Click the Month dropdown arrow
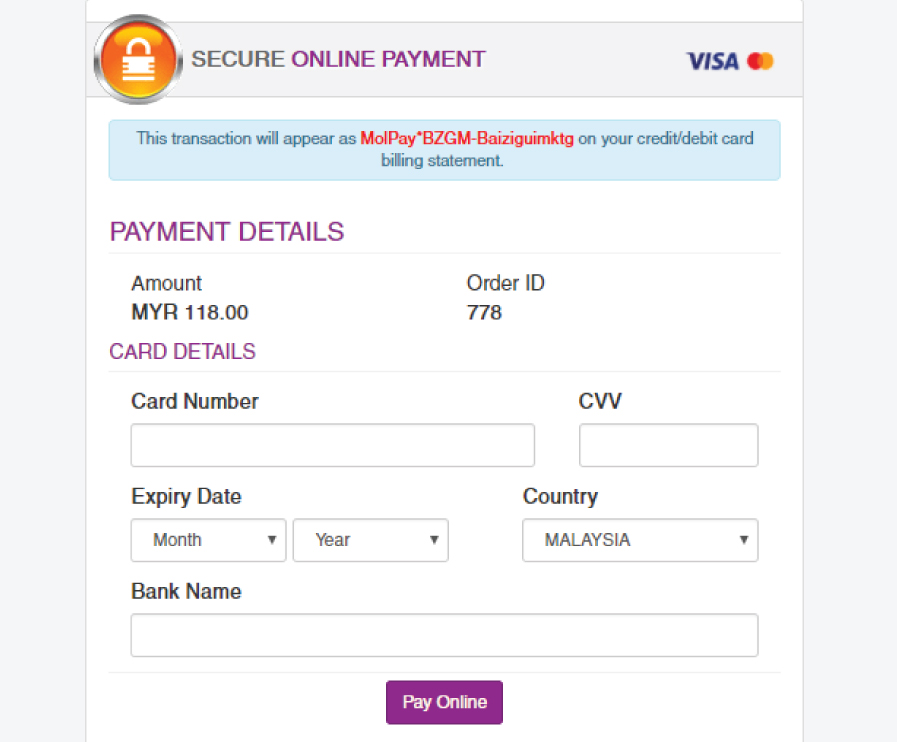The height and width of the screenshot is (742, 897). pos(272,539)
